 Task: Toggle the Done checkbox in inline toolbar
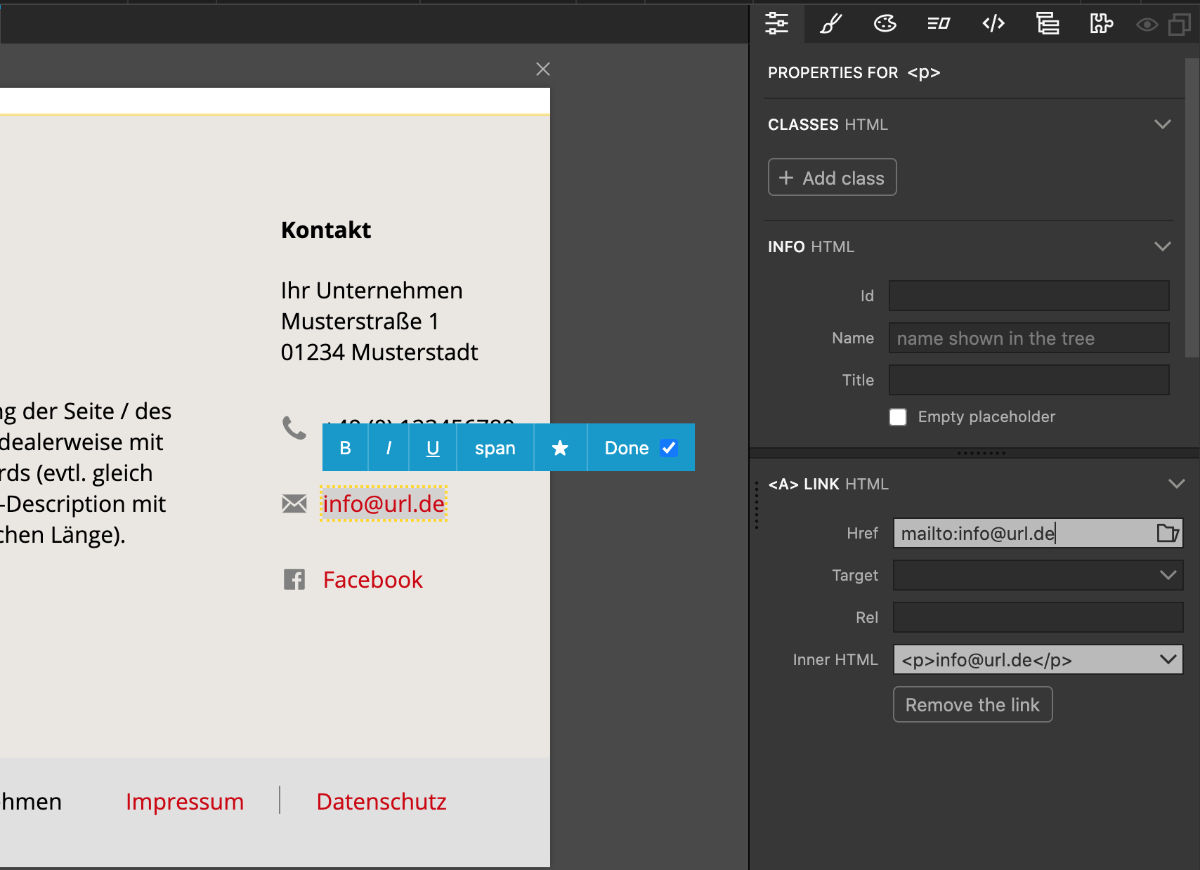pyautogui.click(x=670, y=448)
